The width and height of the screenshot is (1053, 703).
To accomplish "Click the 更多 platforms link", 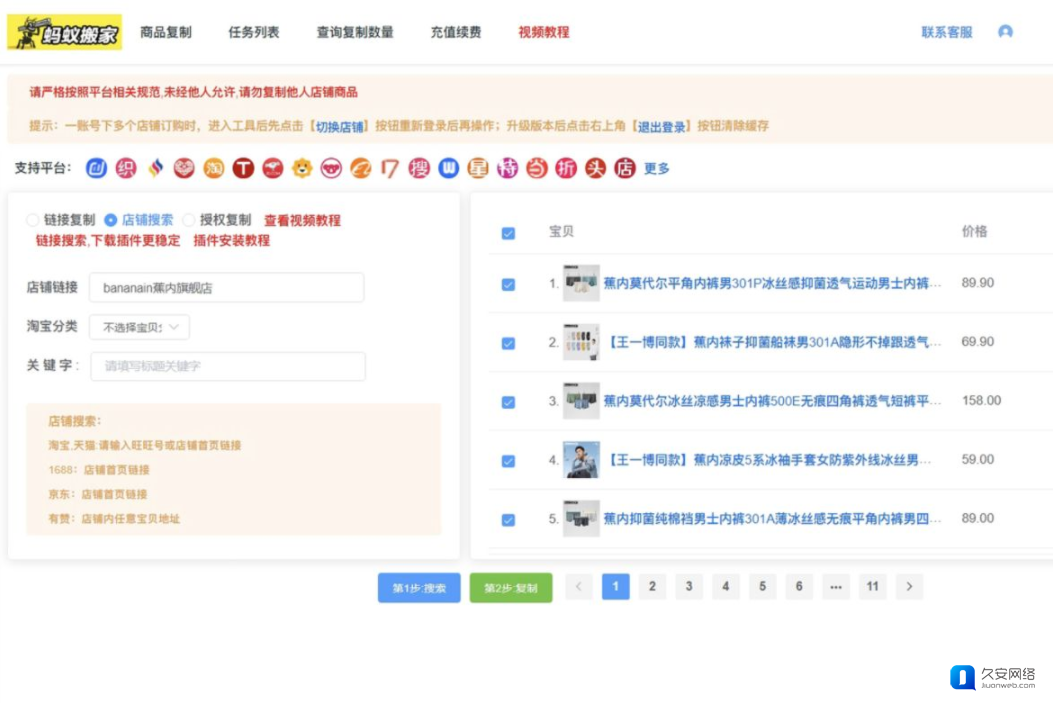I will point(656,169).
